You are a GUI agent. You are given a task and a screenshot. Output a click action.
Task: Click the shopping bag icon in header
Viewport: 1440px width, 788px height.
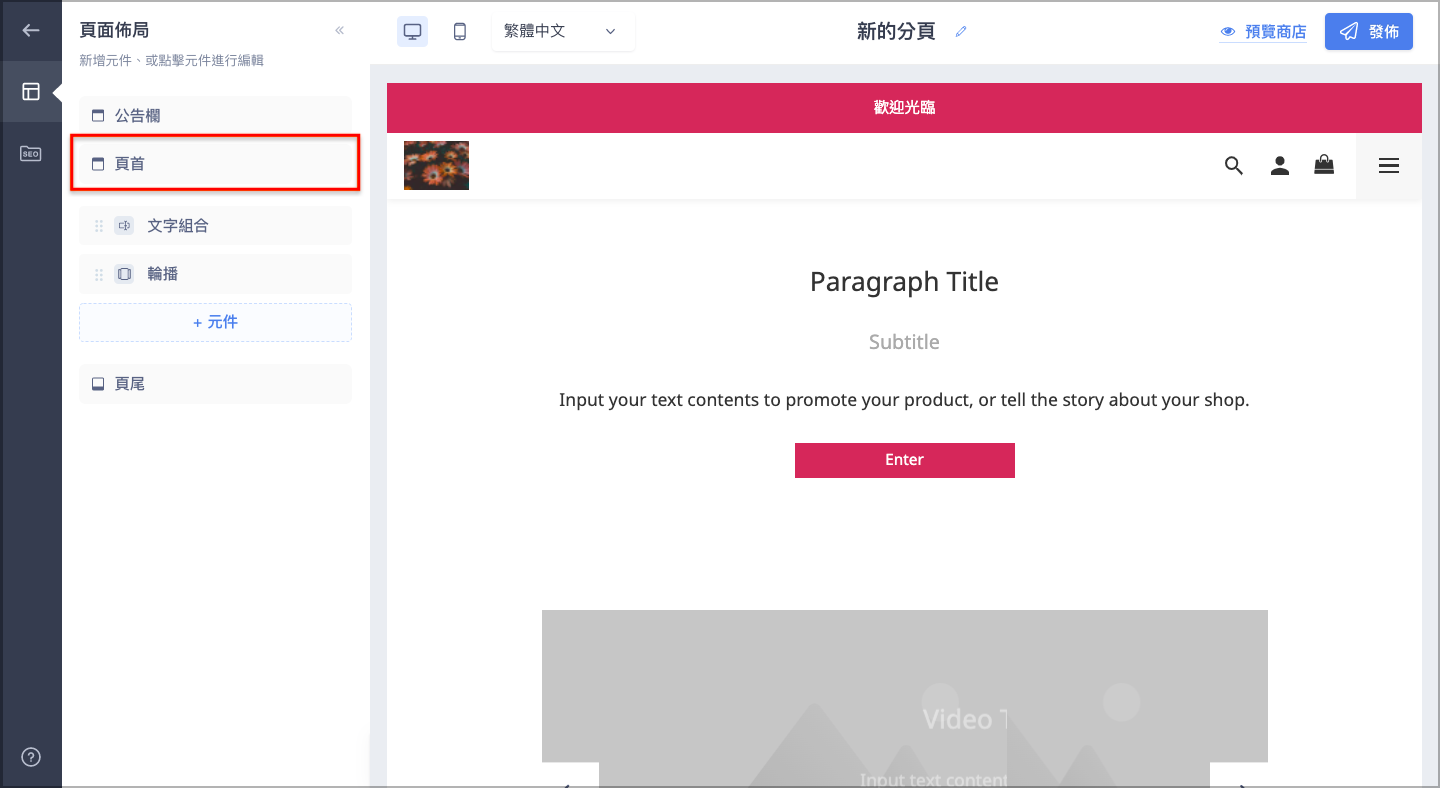pos(1324,165)
